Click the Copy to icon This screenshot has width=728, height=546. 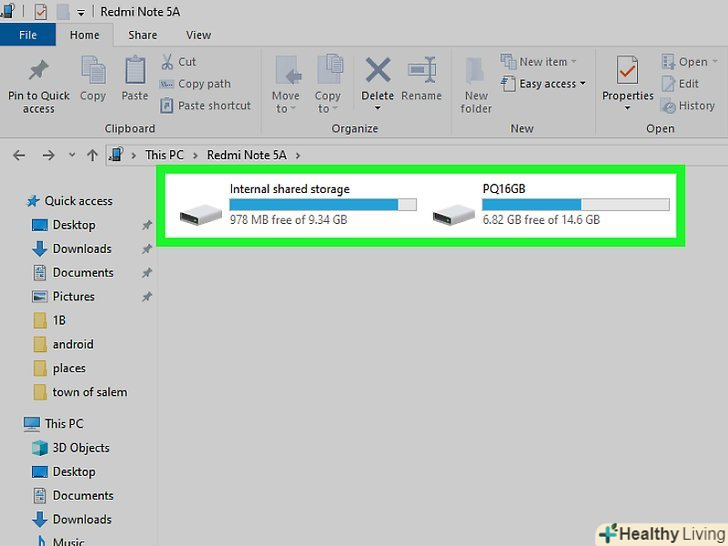(330, 70)
